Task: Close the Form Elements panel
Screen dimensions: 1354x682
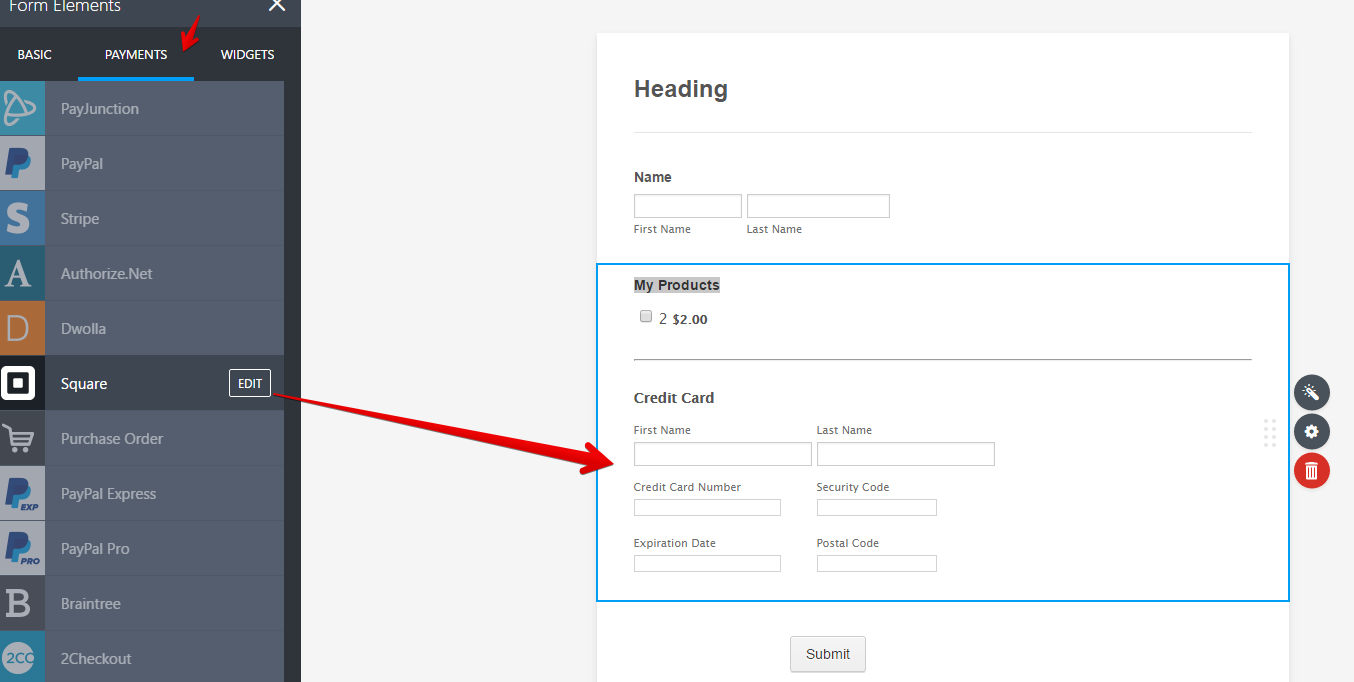Action: point(277,6)
